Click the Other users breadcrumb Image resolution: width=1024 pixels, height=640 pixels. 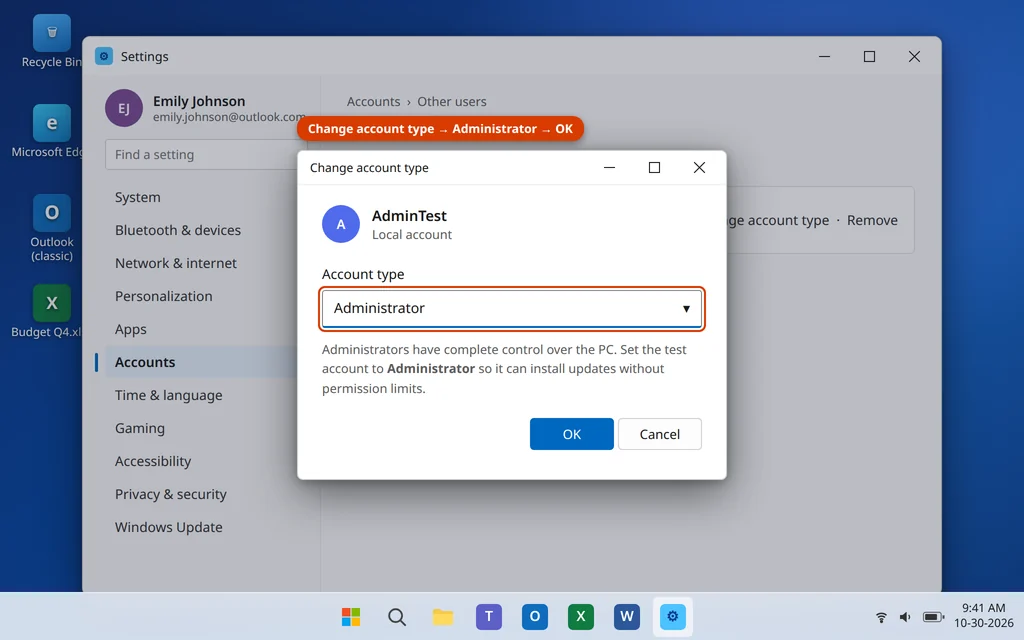[x=452, y=102]
